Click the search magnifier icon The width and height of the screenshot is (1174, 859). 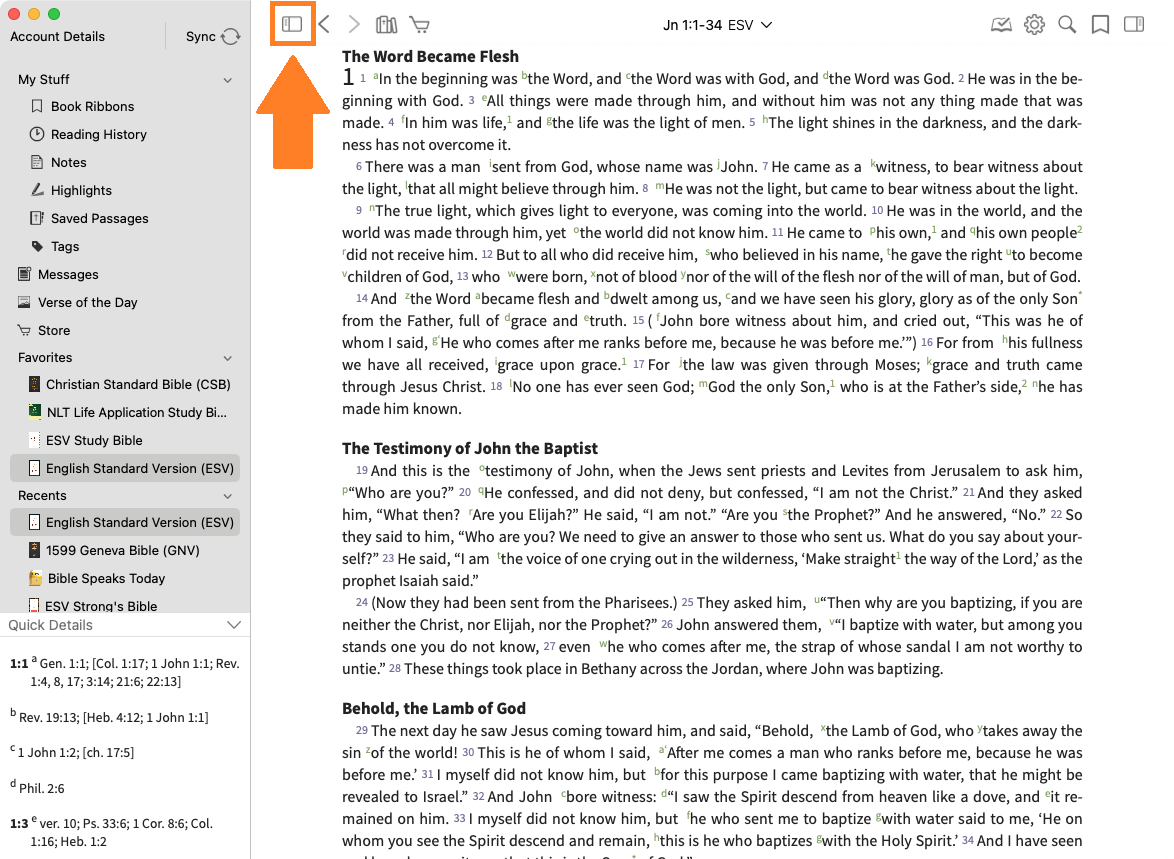coord(1067,24)
